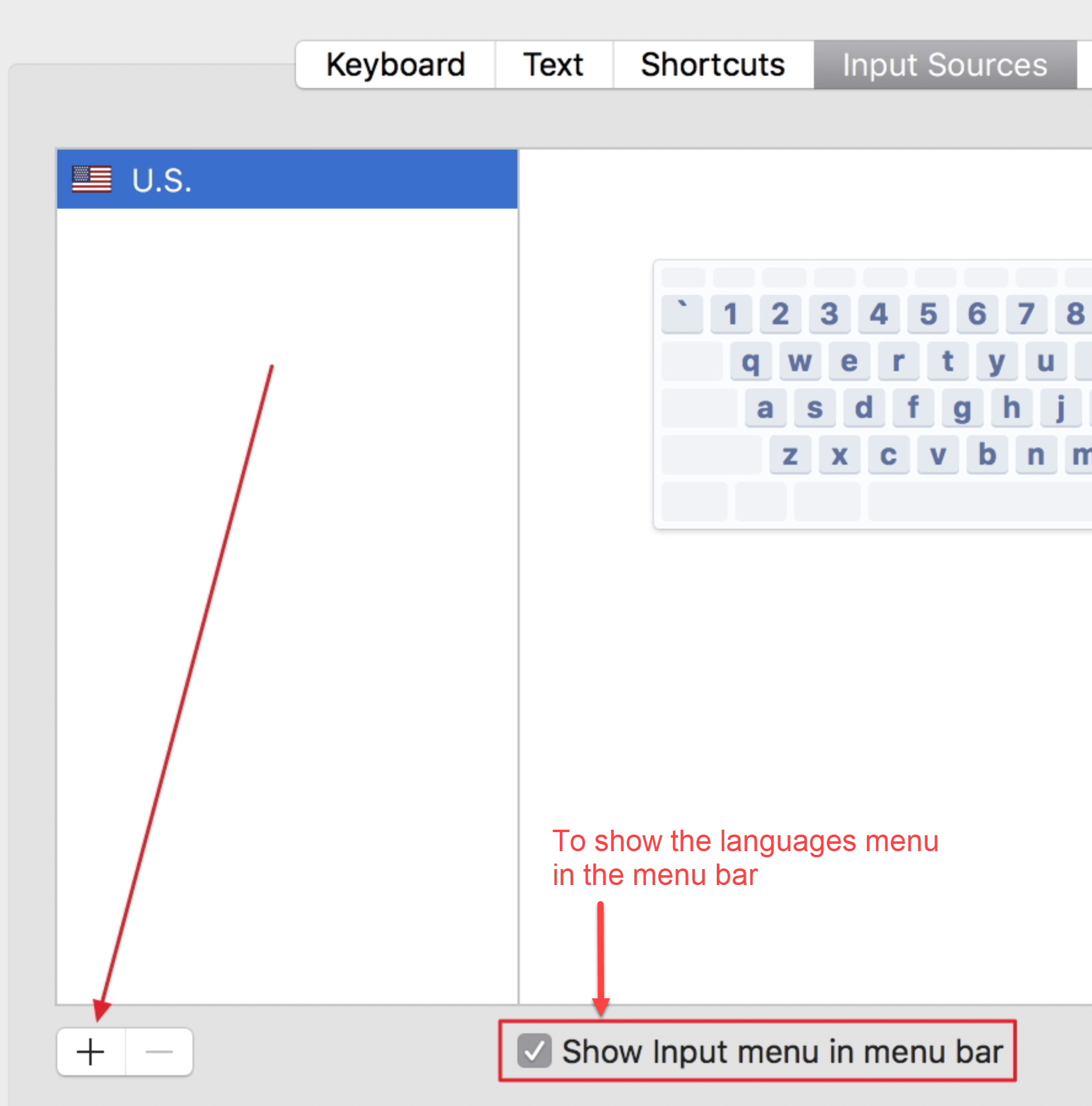1092x1106 pixels.
Task: Switch to the Shortcuts tab
Action: tap(713, 63)
